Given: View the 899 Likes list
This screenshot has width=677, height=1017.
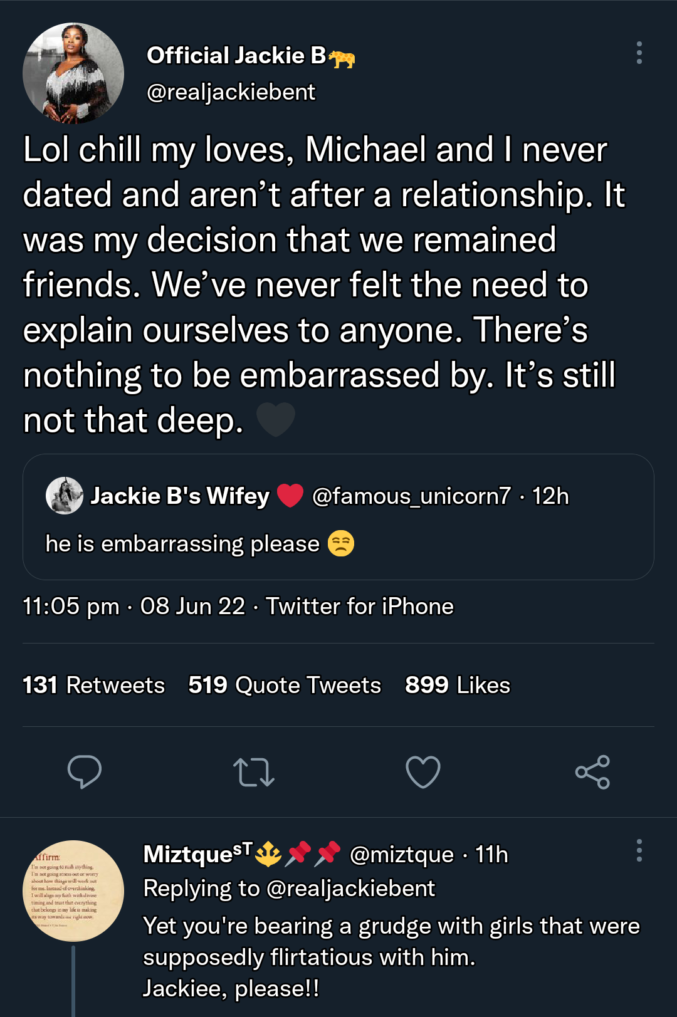Looking at the screenshot, I should [x=457, y=685].
